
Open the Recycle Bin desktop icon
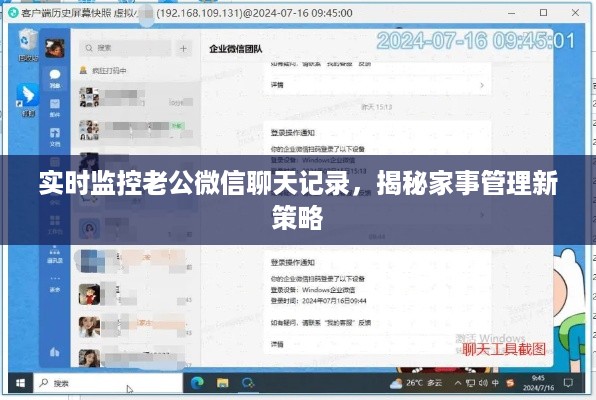click(28, 45)
